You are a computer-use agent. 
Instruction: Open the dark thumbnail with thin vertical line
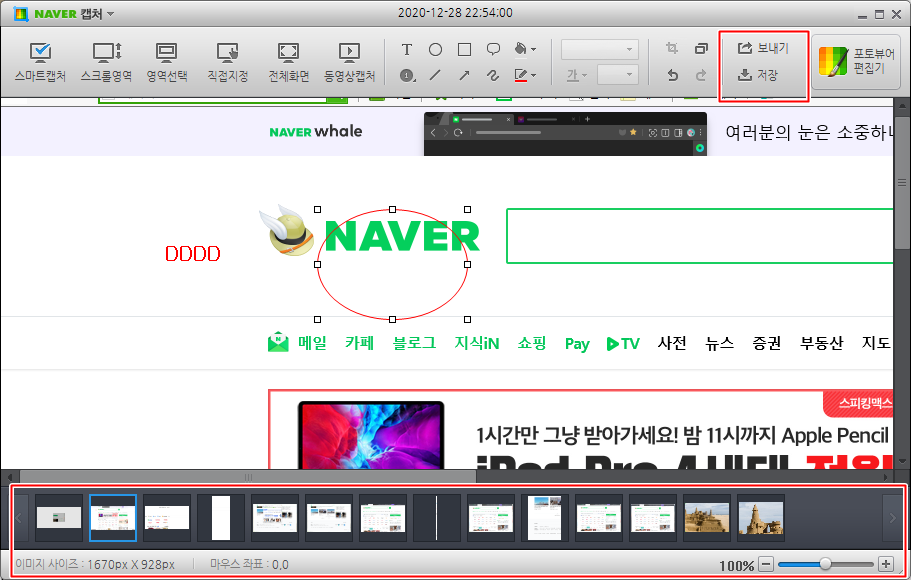pyautogui.click(x=436, y=518)
